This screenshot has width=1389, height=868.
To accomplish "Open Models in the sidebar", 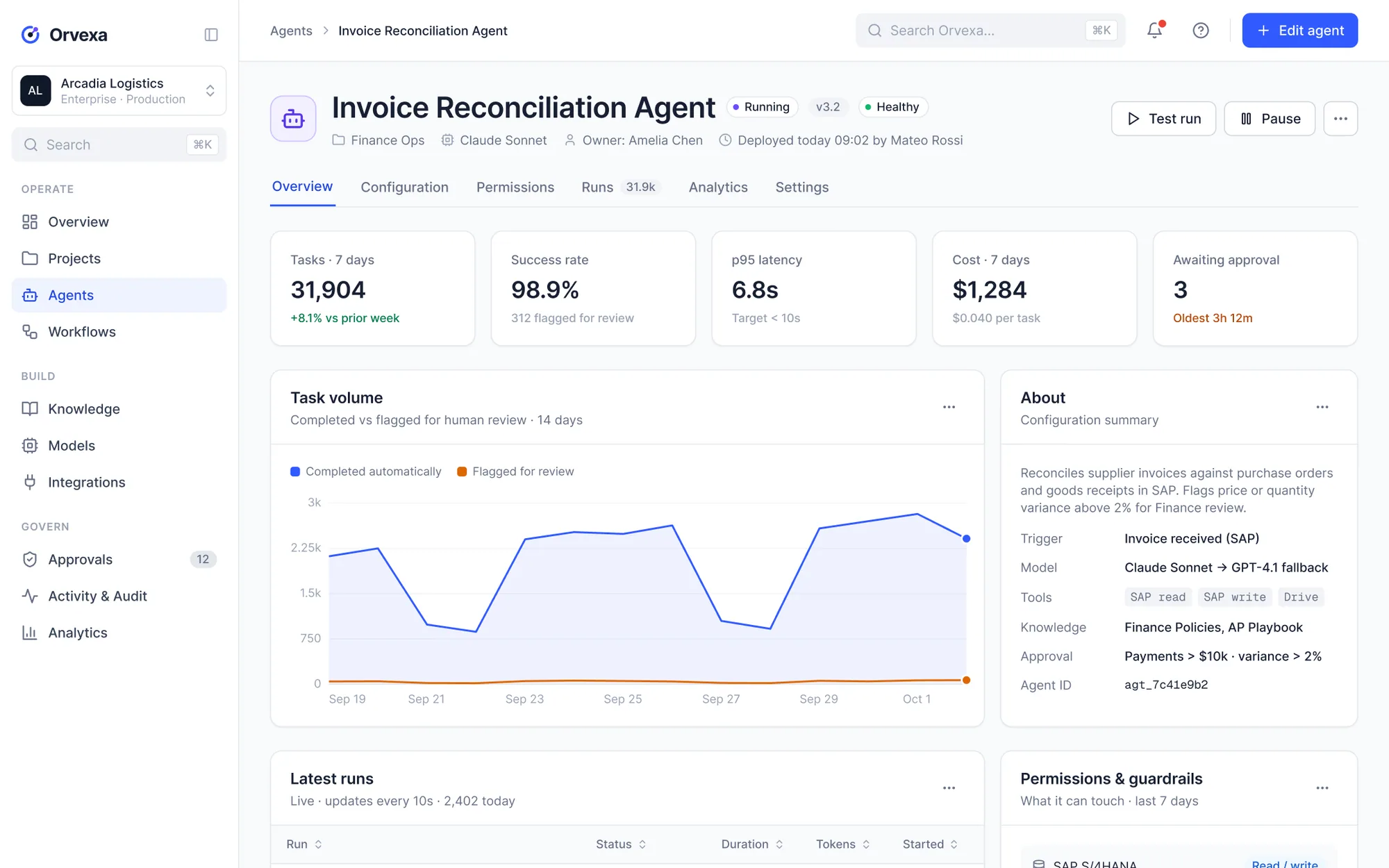I will click(119, 446).
